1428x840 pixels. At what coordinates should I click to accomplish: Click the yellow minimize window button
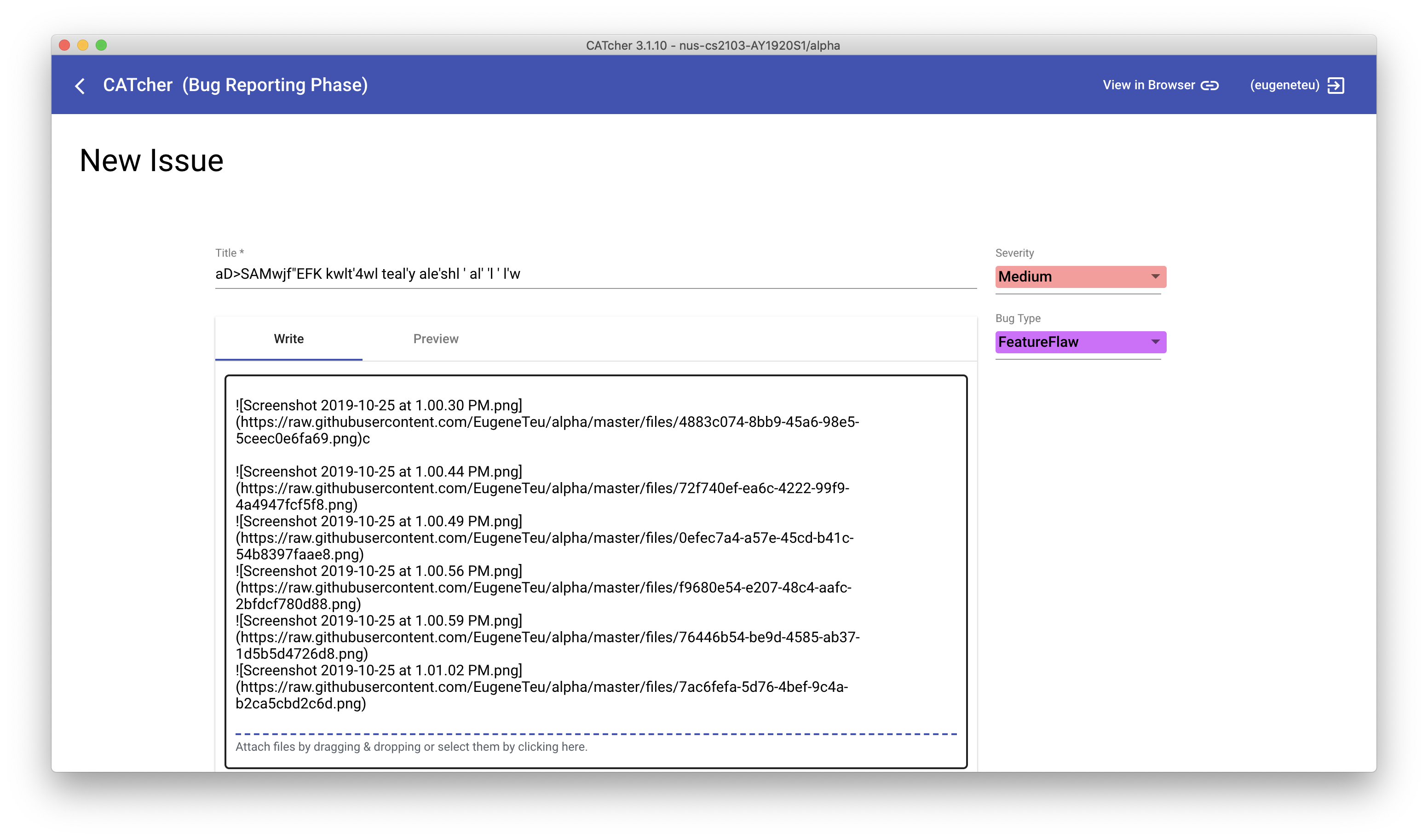[x=83, y=46]
